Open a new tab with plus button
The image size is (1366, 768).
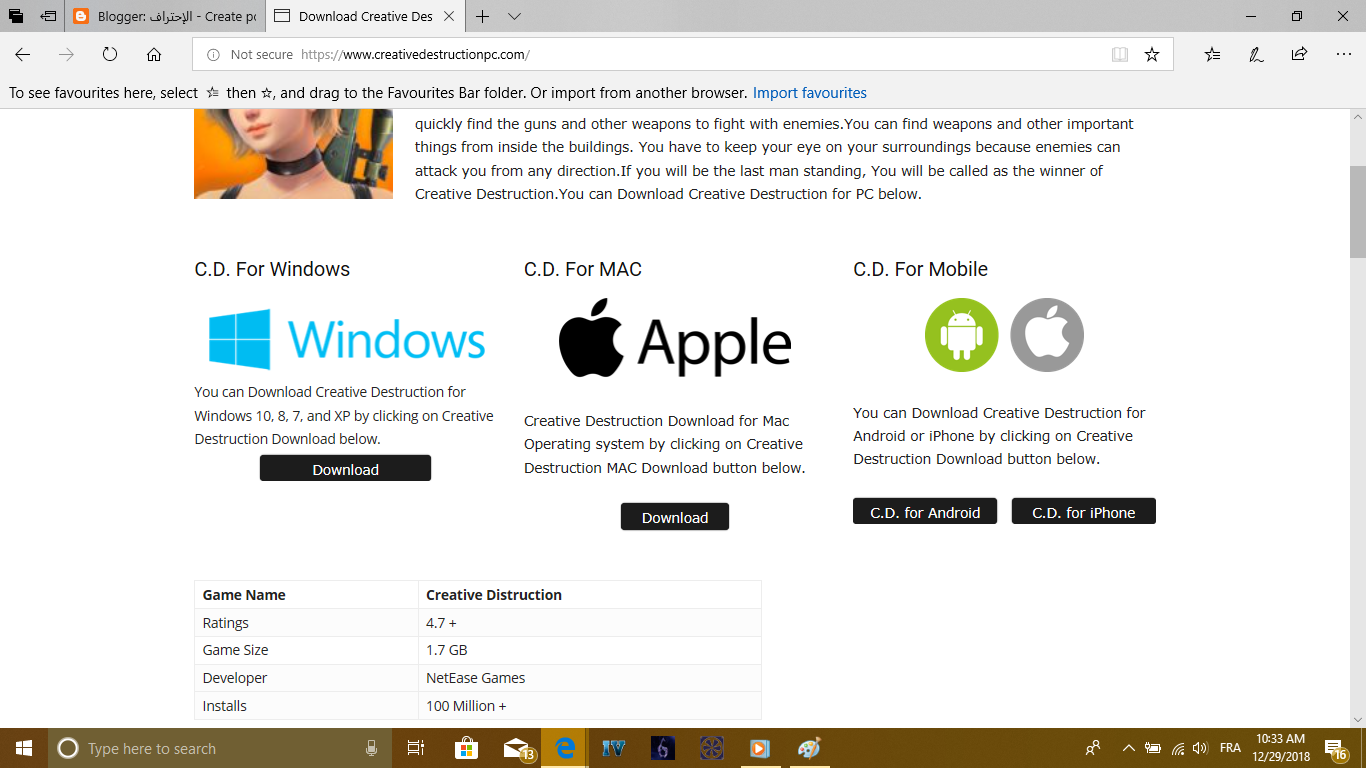click(x=483, y=16)
